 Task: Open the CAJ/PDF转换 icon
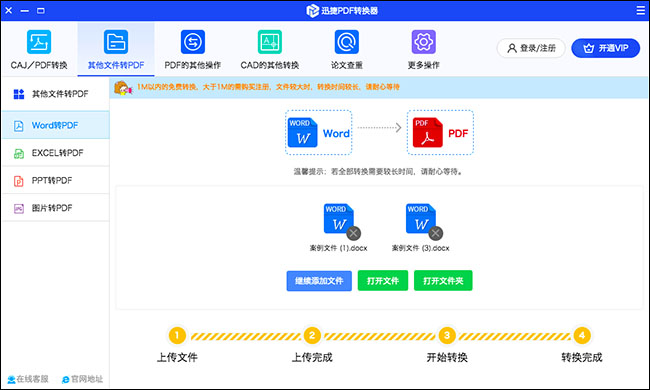(x=39, y=42)
